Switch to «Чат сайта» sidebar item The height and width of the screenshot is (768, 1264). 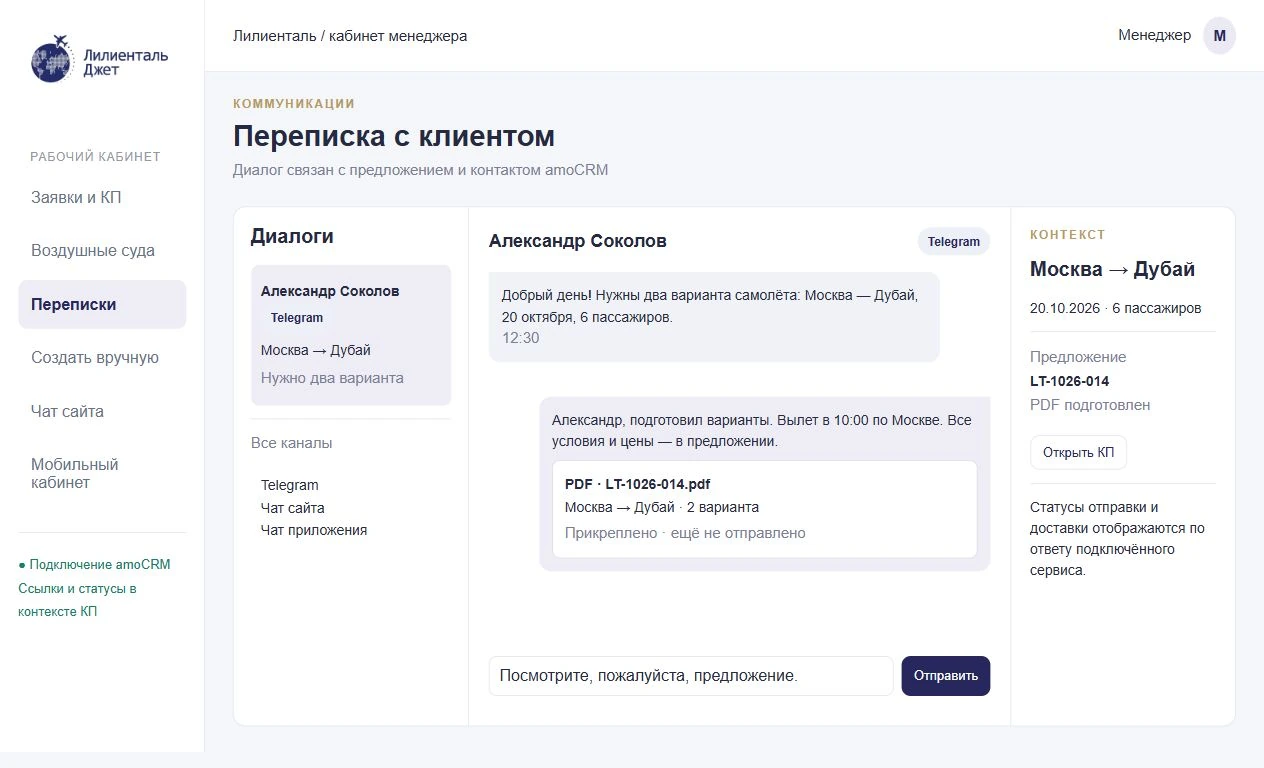(x=102, y=411)
